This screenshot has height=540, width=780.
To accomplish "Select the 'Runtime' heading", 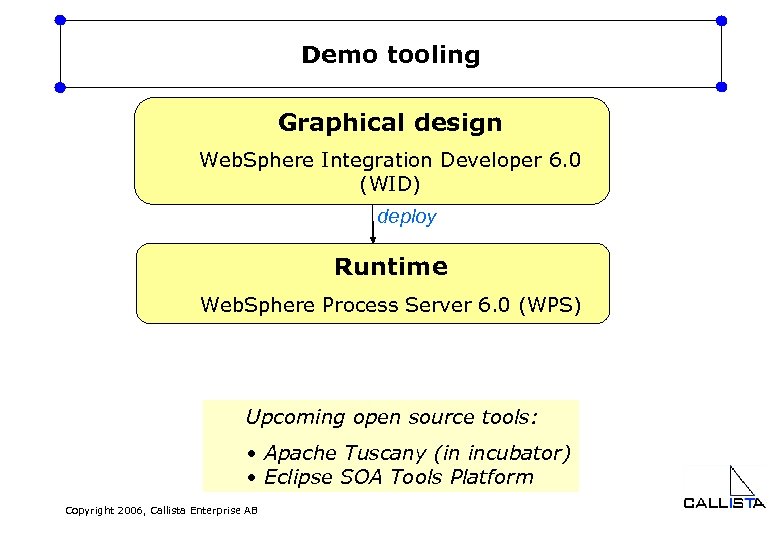I will click(391, 267).
